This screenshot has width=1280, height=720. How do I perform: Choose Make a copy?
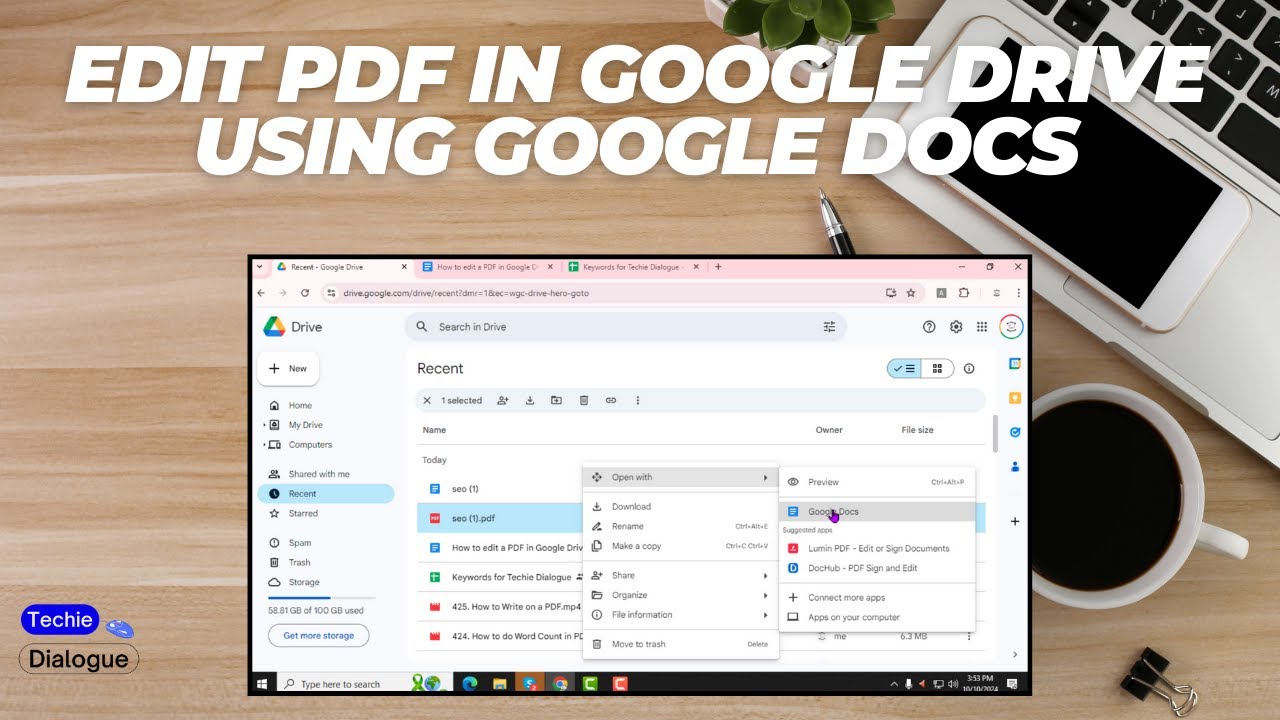click(680, 546)
